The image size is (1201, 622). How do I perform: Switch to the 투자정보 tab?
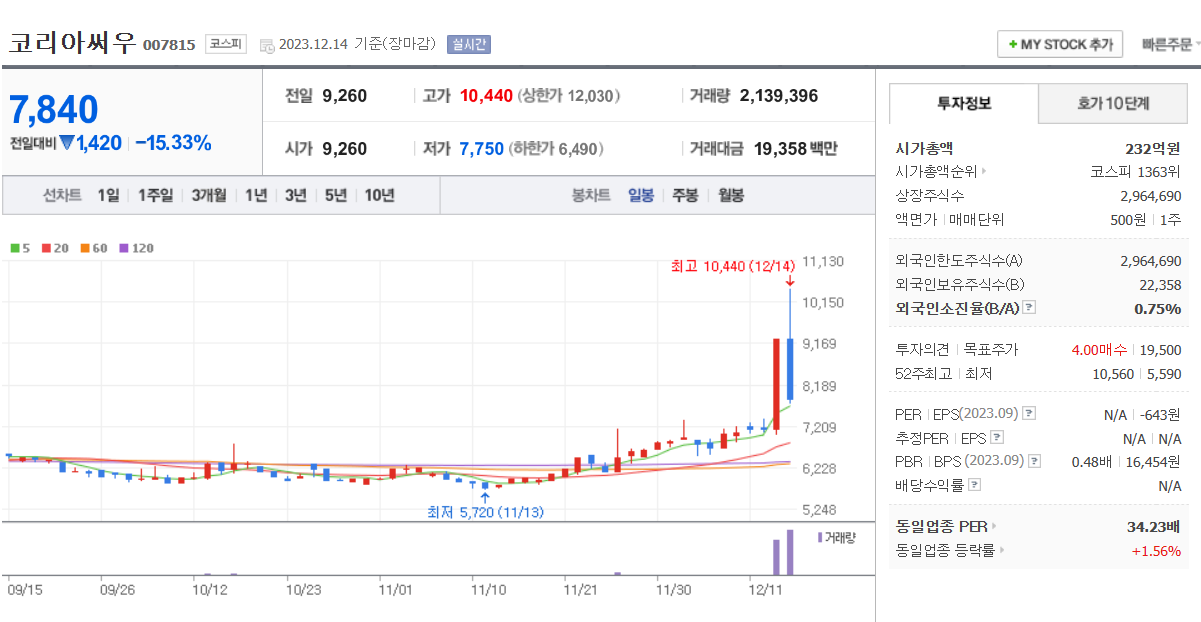[x=964, y=103]
